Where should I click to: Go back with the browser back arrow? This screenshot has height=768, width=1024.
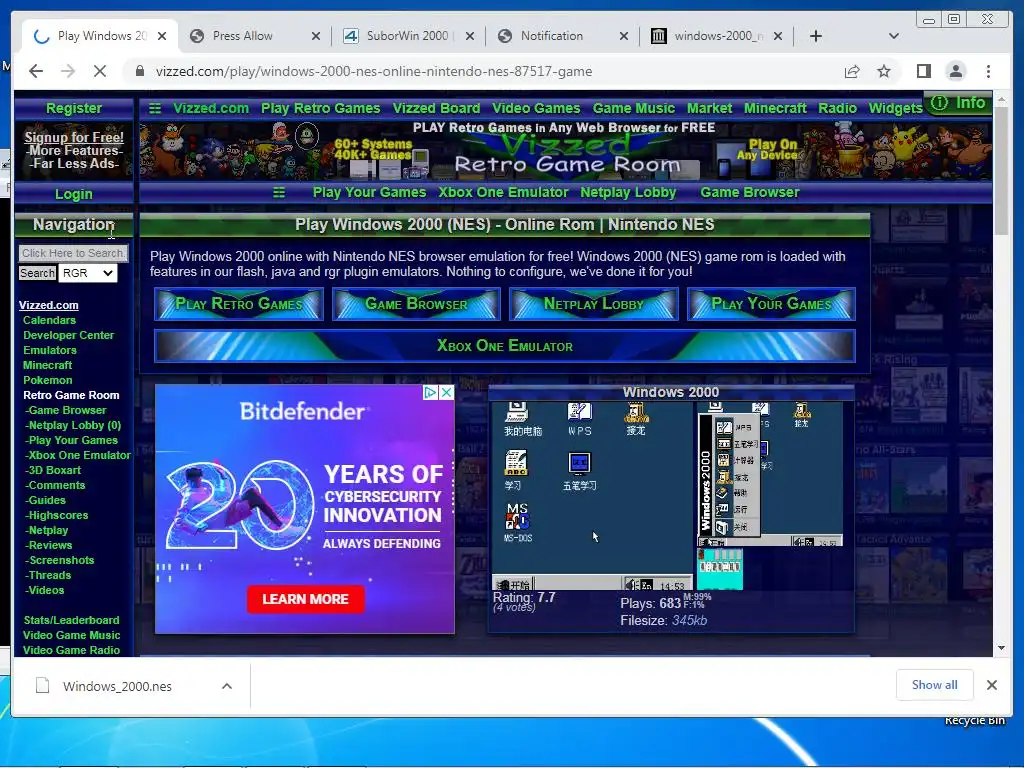pyautogui.click(x=36, y=71)
